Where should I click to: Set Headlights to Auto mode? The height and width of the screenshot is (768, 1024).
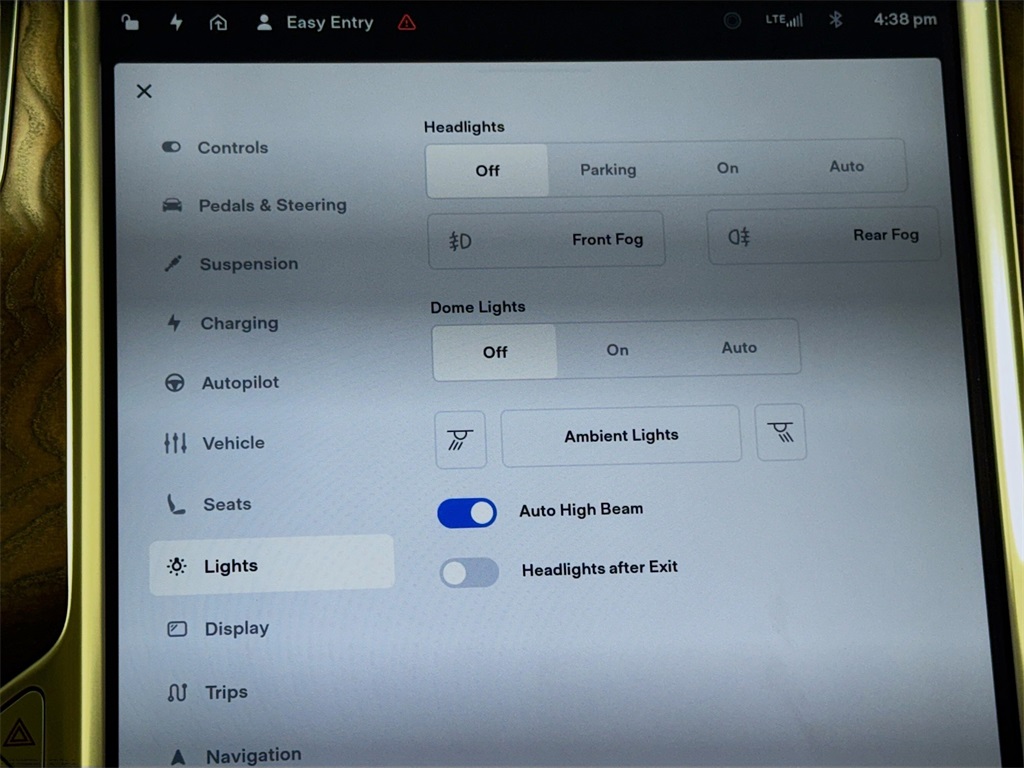click(x=846, y=167)
